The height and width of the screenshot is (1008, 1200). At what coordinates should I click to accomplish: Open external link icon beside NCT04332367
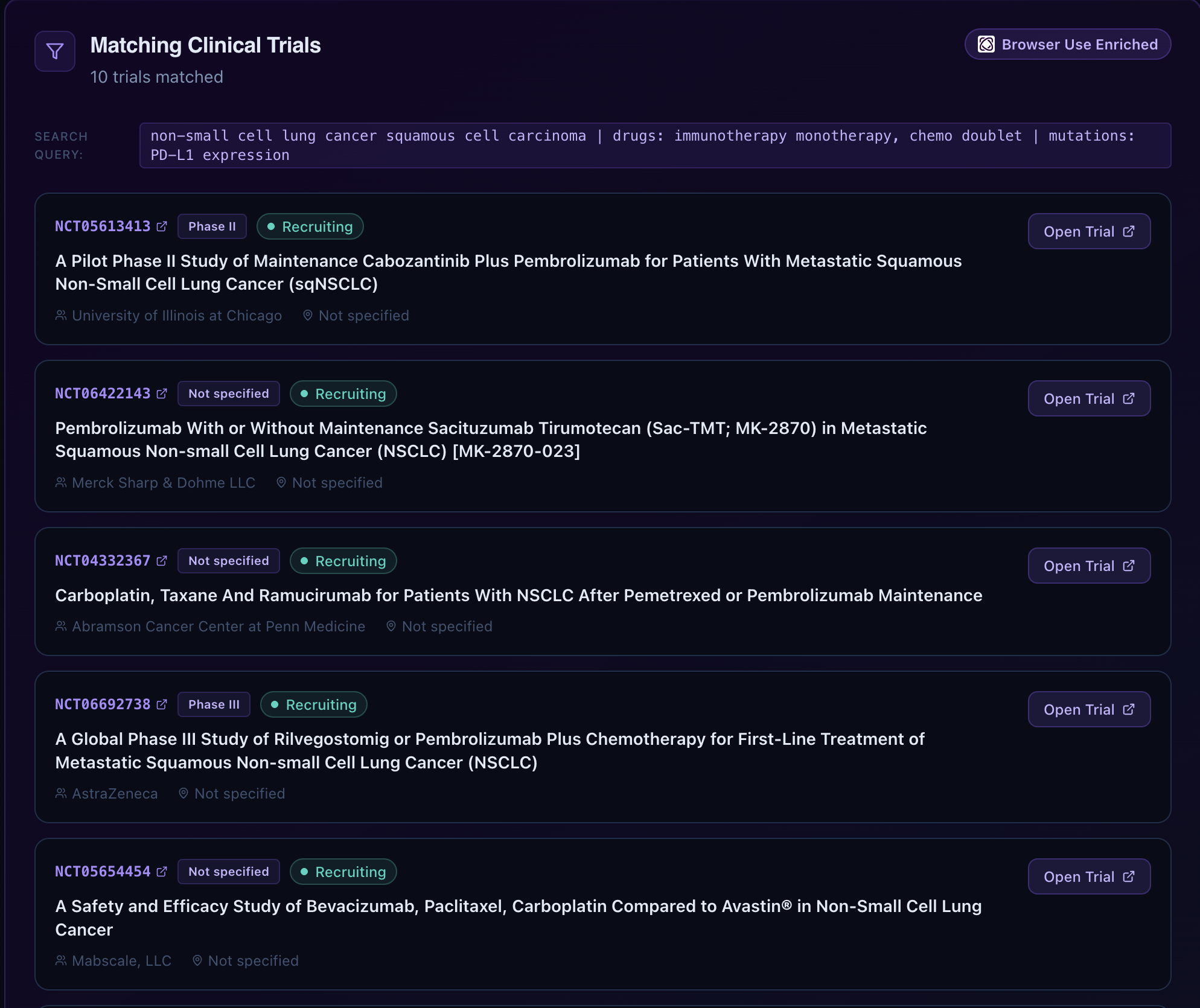162,561
